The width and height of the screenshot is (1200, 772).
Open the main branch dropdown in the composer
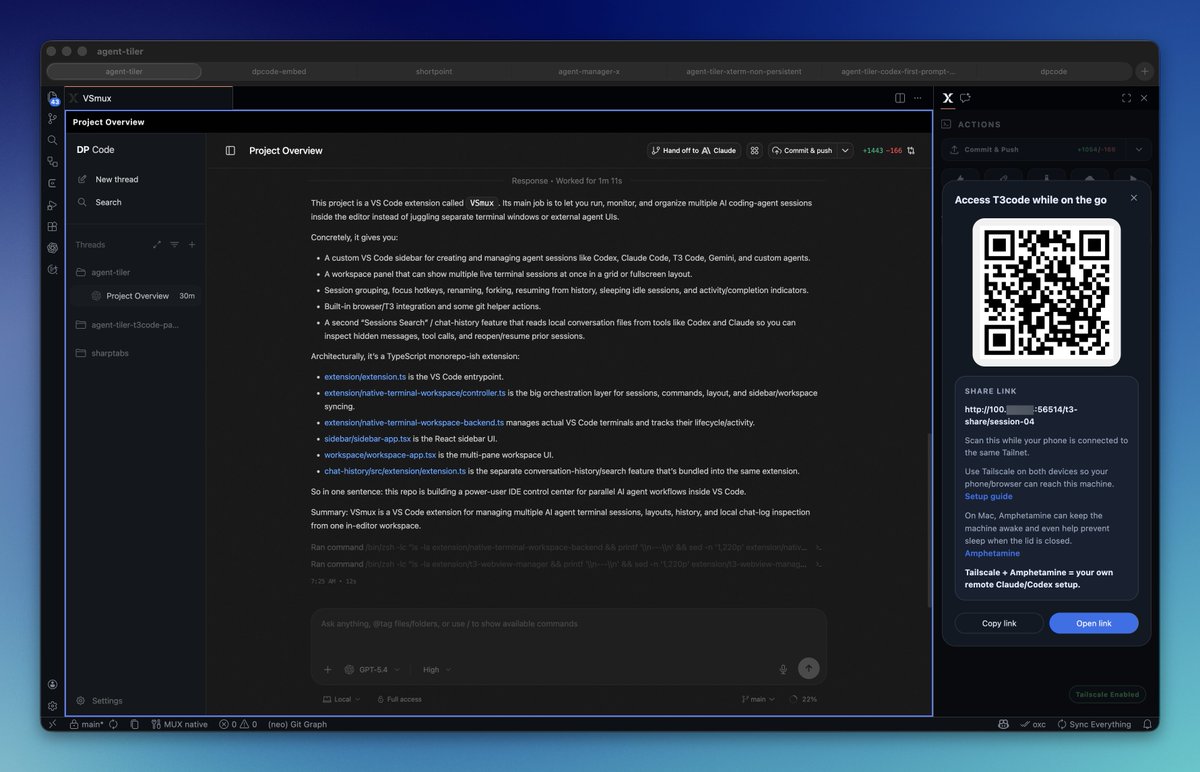pos(758,699)
